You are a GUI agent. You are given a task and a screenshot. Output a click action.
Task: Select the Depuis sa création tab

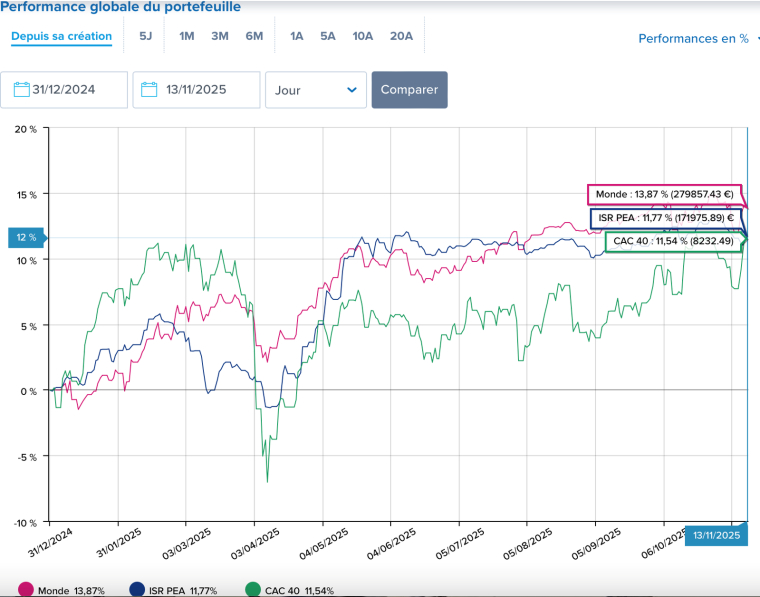click(61, 36)
